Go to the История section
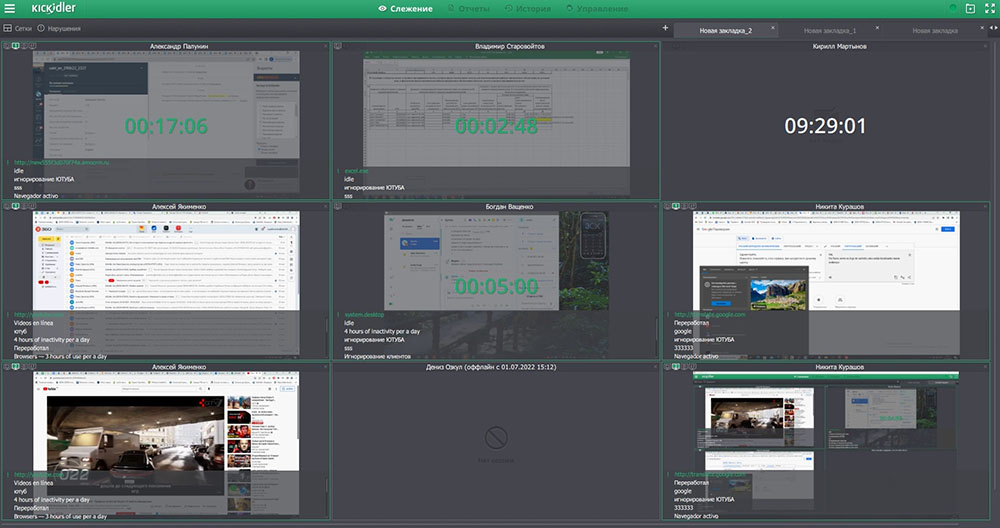The width and height of the screenshot is (1000, 528). (x=527, y=9)
